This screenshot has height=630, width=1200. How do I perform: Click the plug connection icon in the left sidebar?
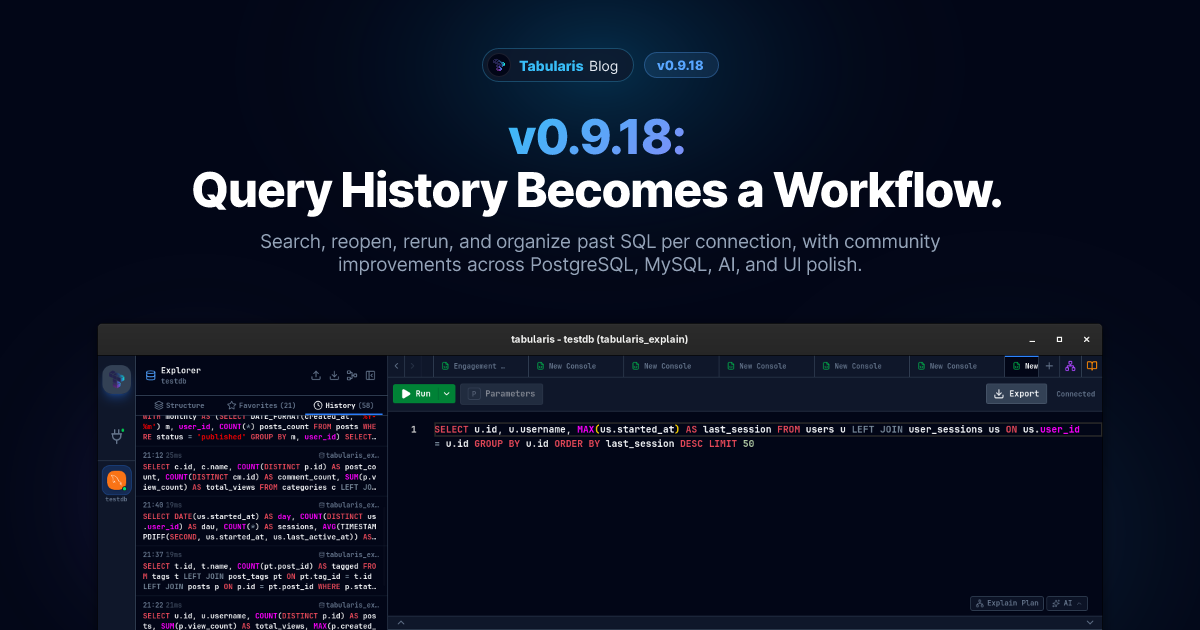(116, 436)
